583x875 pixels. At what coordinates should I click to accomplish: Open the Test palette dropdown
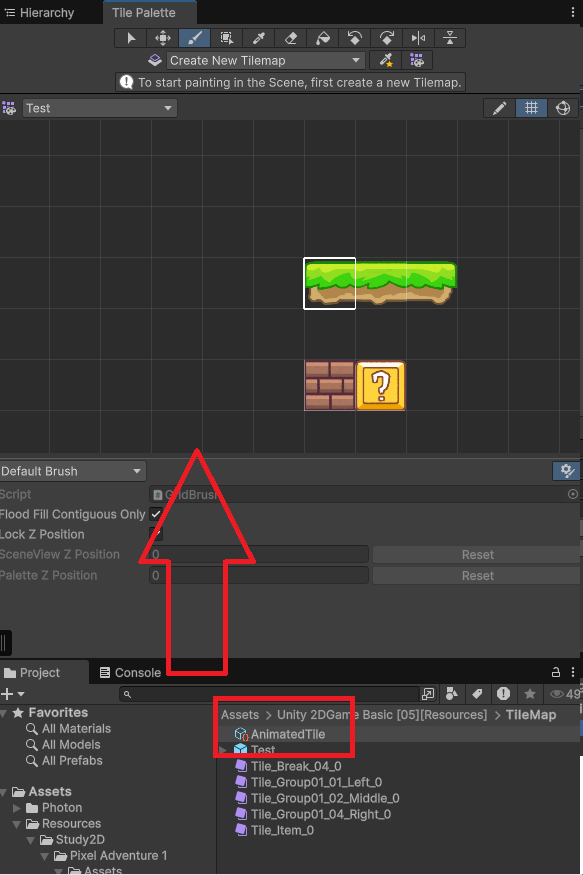[100, 108]
